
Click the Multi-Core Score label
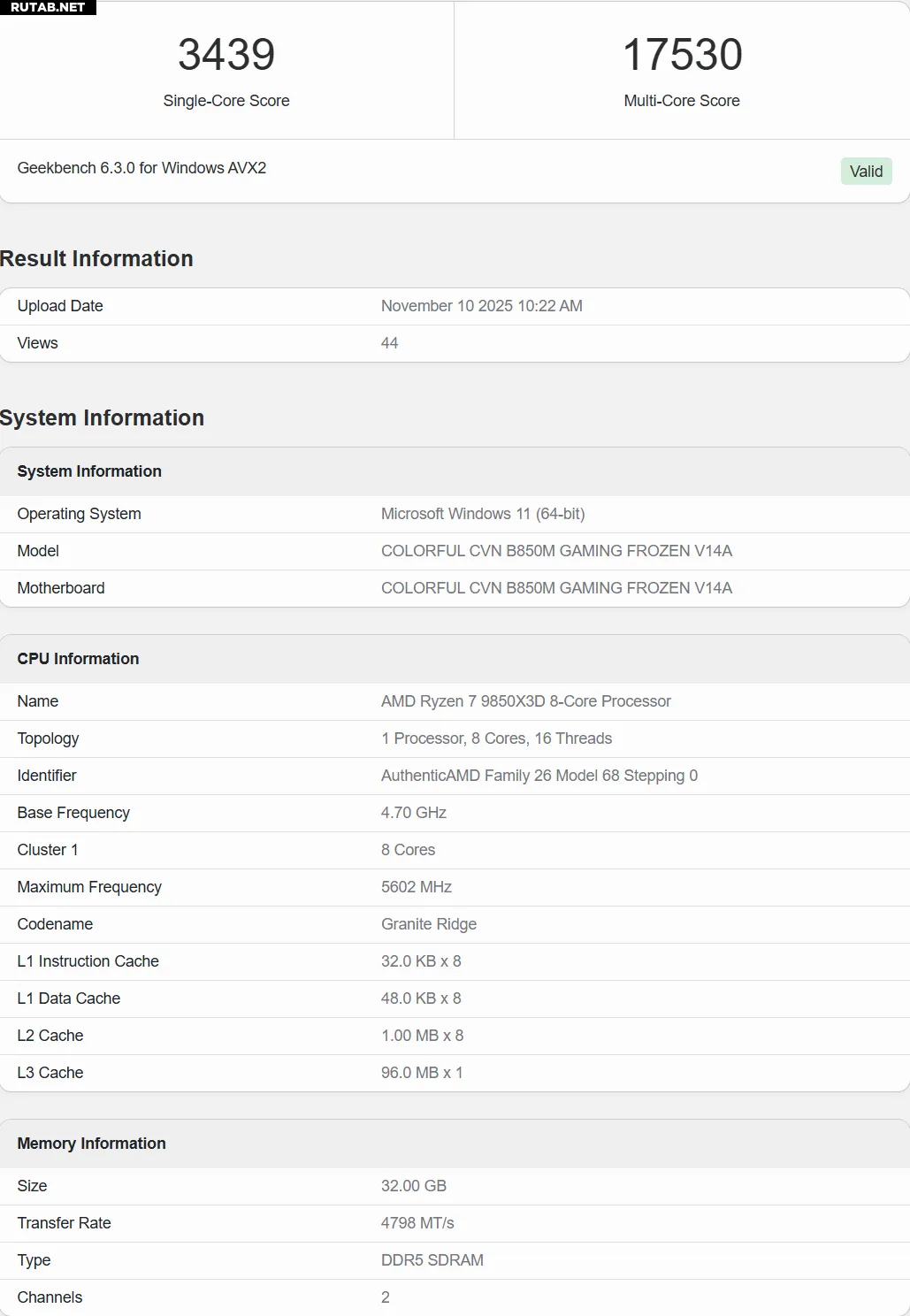click(x=682, y=101)
